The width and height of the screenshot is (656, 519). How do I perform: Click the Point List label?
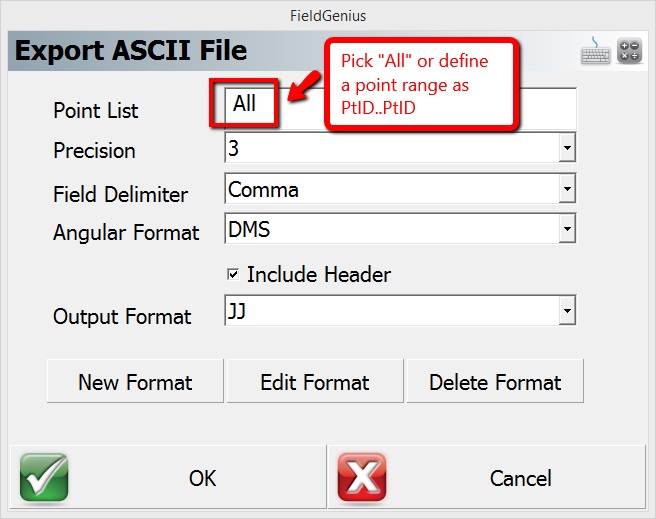point(96,110)
